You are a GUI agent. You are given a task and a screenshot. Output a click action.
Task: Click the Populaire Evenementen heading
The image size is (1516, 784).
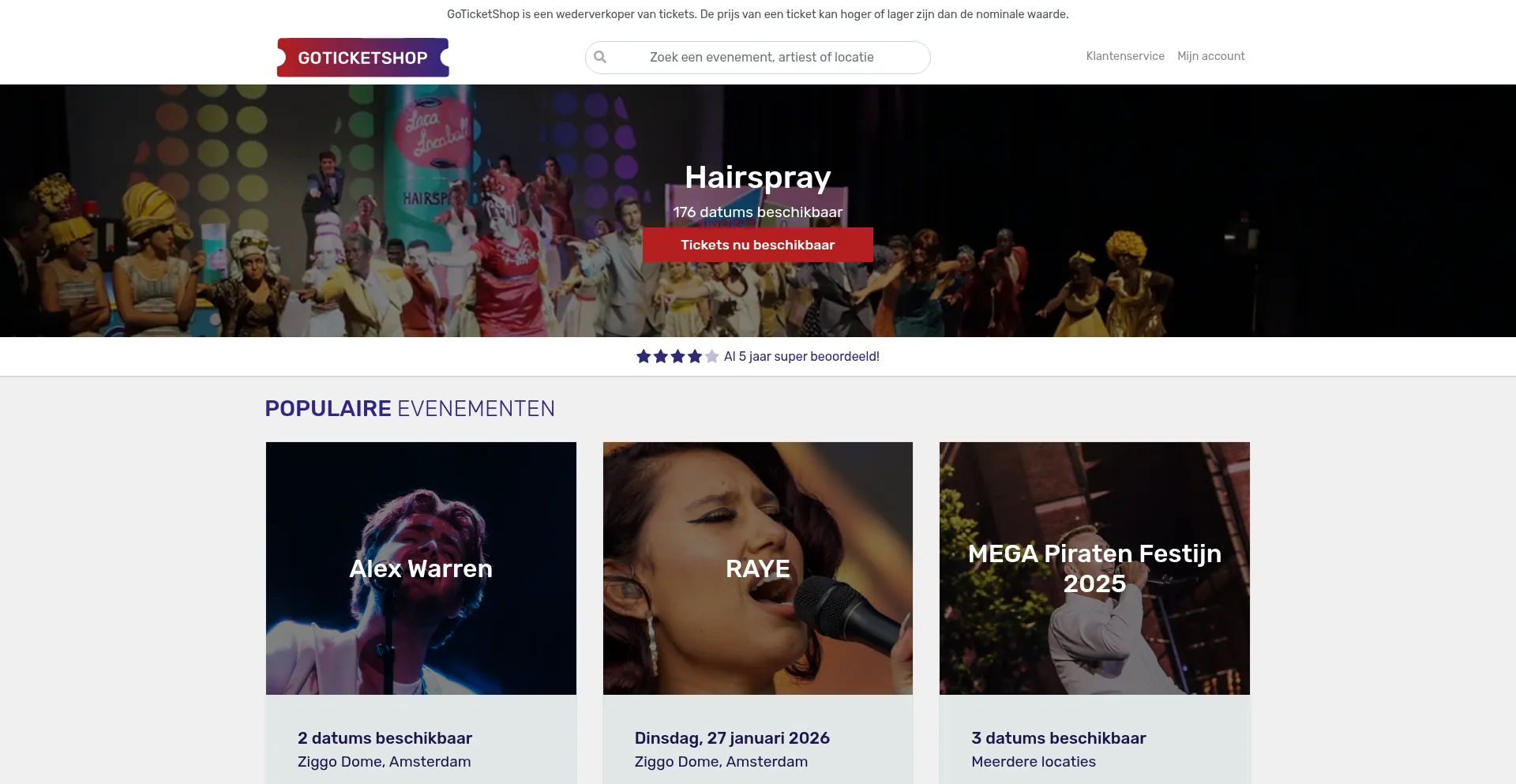pyautogui.click(x=410, y=409)
